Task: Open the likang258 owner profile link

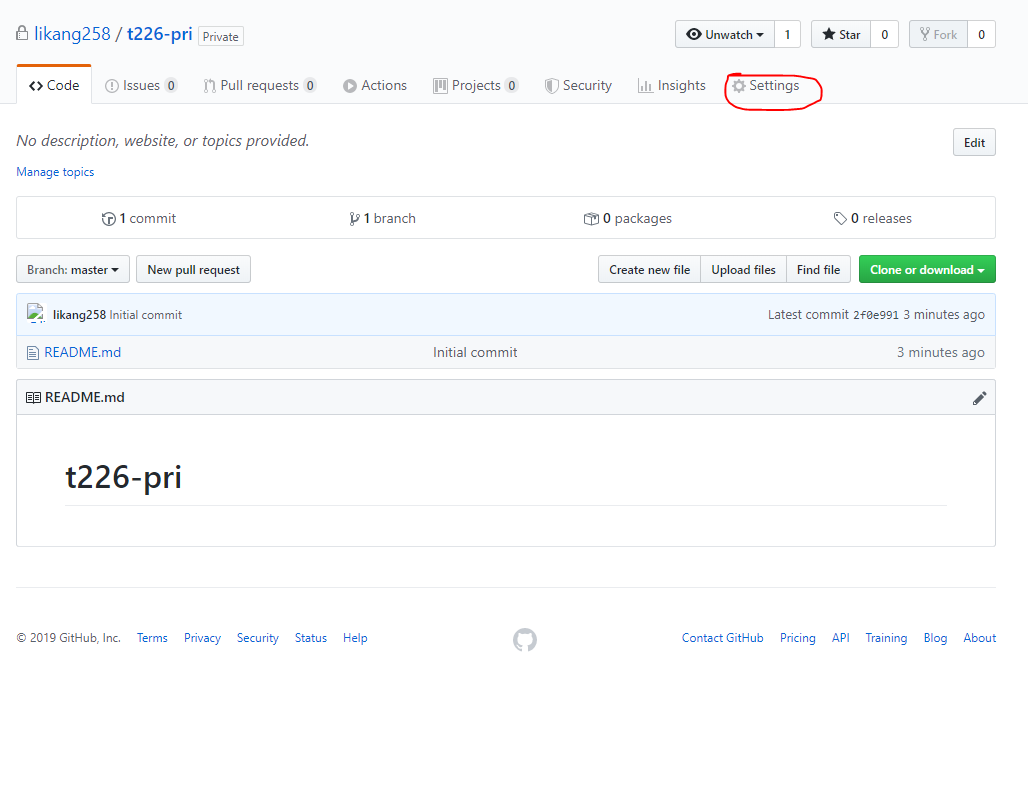Action: 72,33
